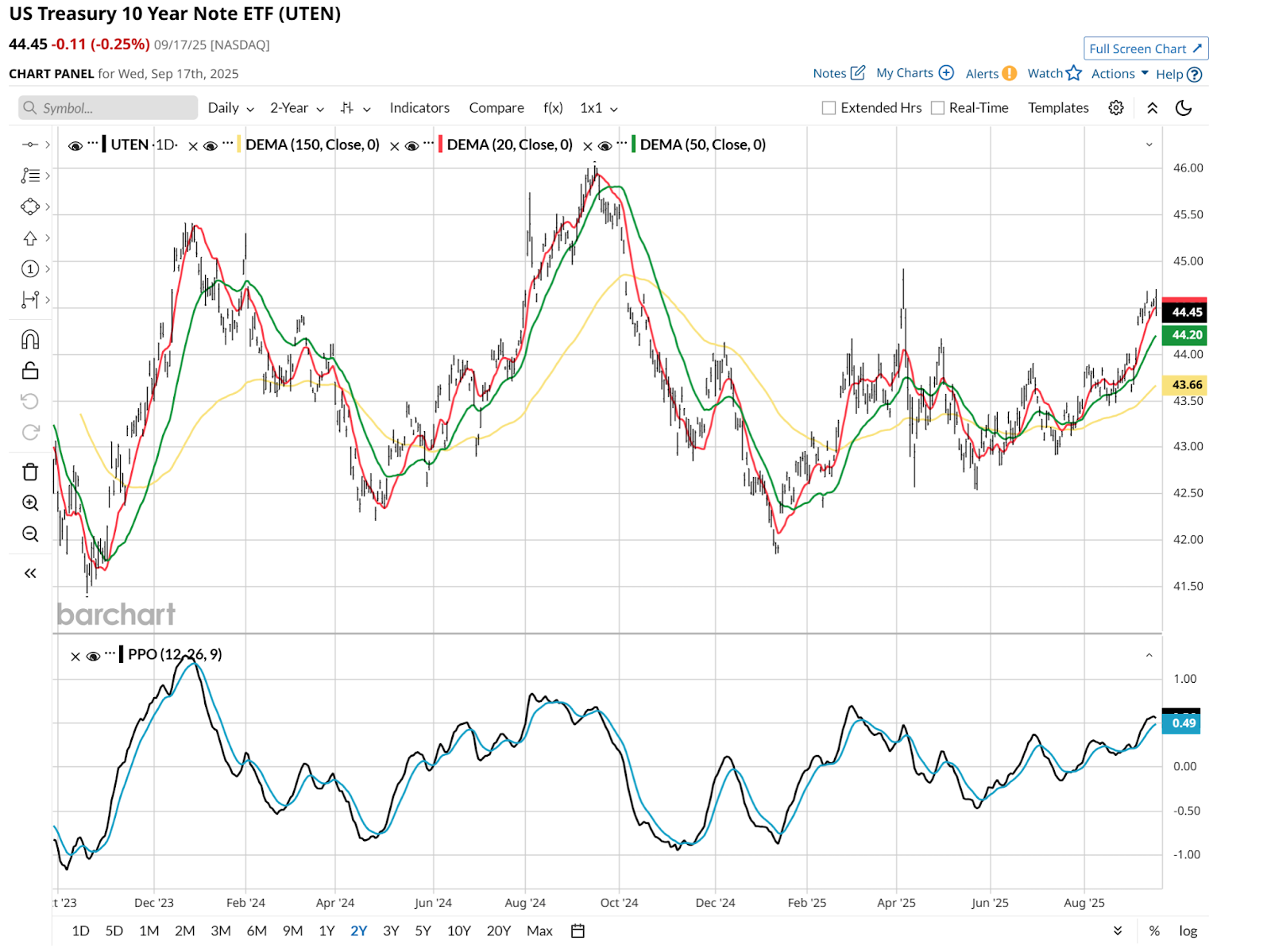The width and height of the screenshot is (1271, 952).
Task: Open the 1x1 grid layout dropdown
Action: point(599,108)
